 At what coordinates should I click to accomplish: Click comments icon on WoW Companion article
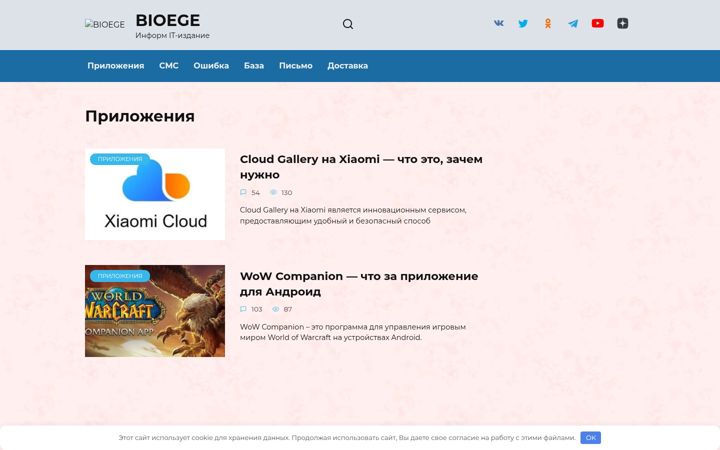point(243,309)
